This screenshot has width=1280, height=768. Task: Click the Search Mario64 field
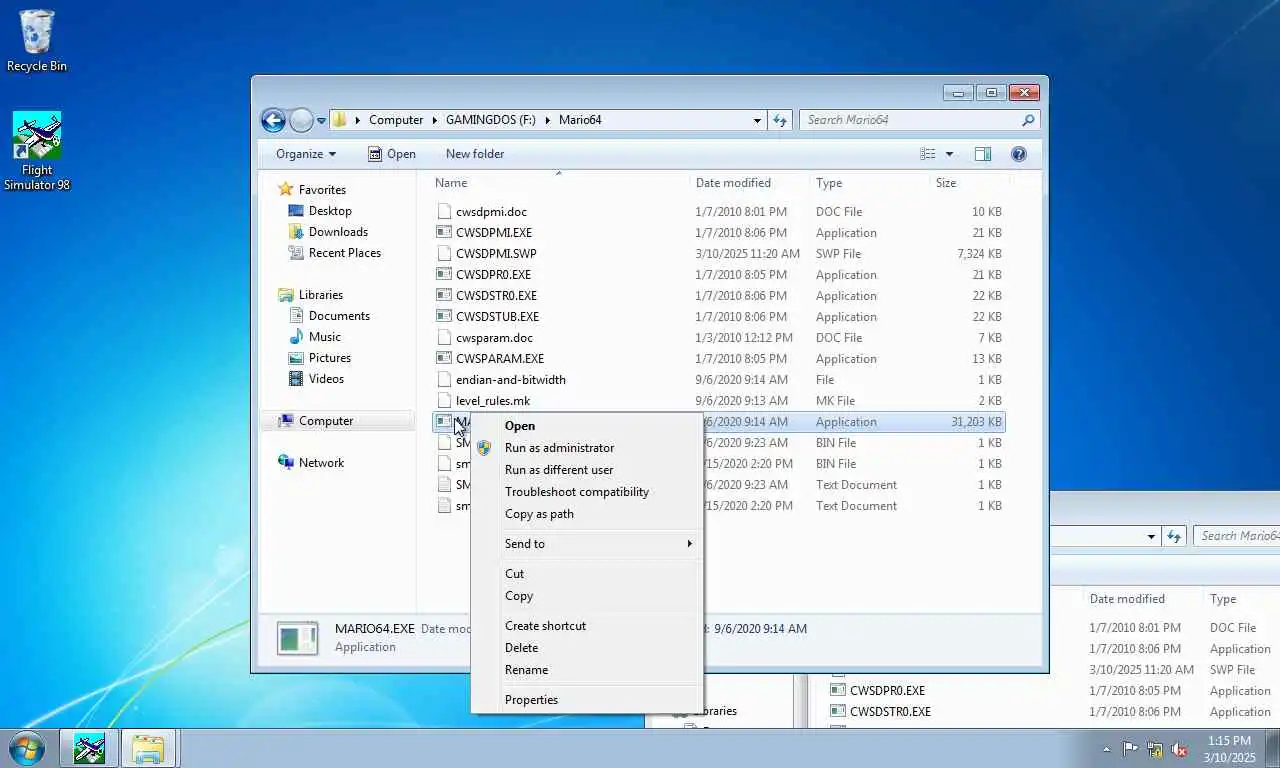[910, 120]
